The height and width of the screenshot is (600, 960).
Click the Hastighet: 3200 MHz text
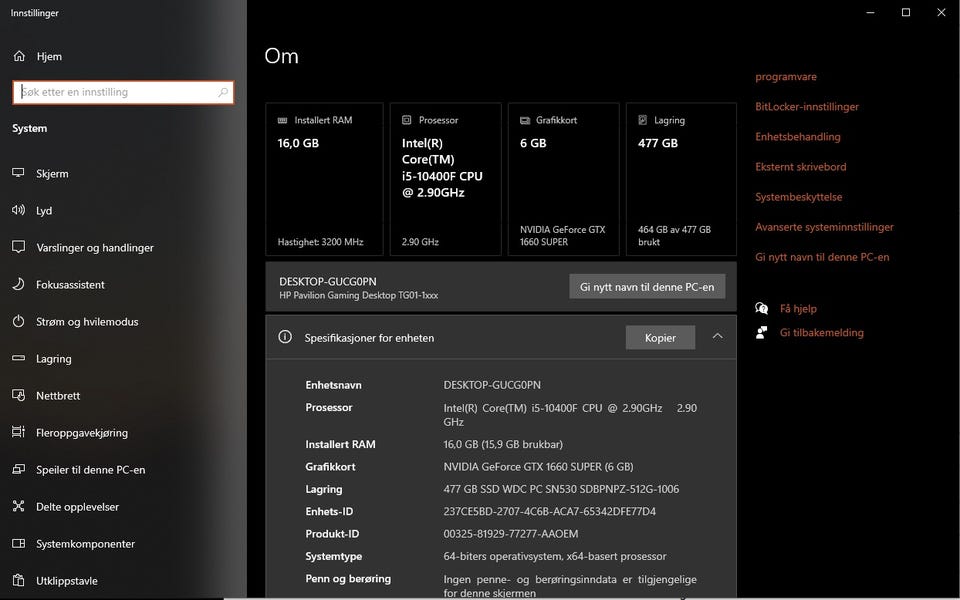[320, 242]
